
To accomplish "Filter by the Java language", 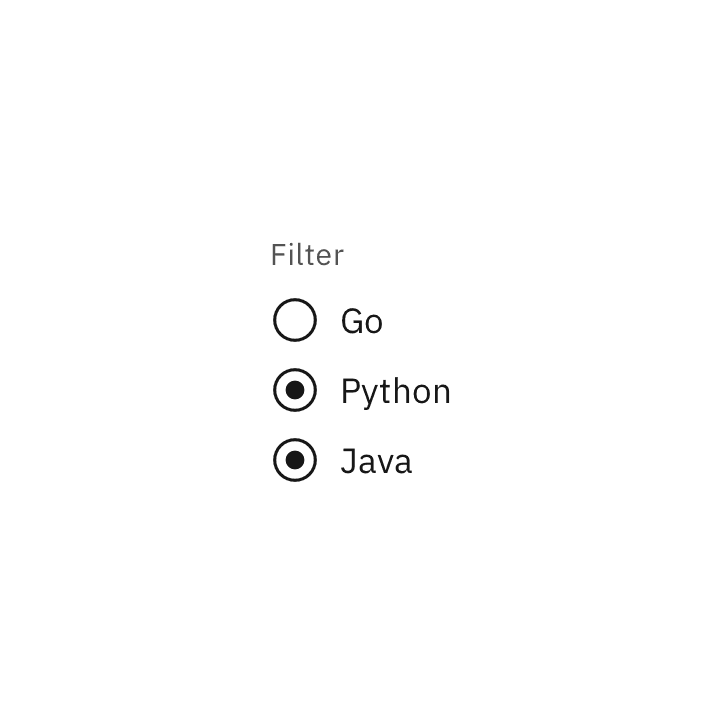I will (295, 461).
